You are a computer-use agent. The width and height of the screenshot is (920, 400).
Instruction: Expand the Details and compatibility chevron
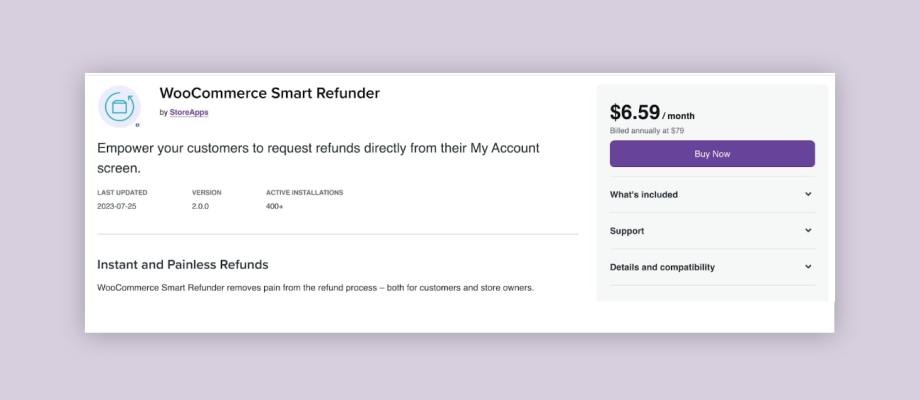(808, 267)
